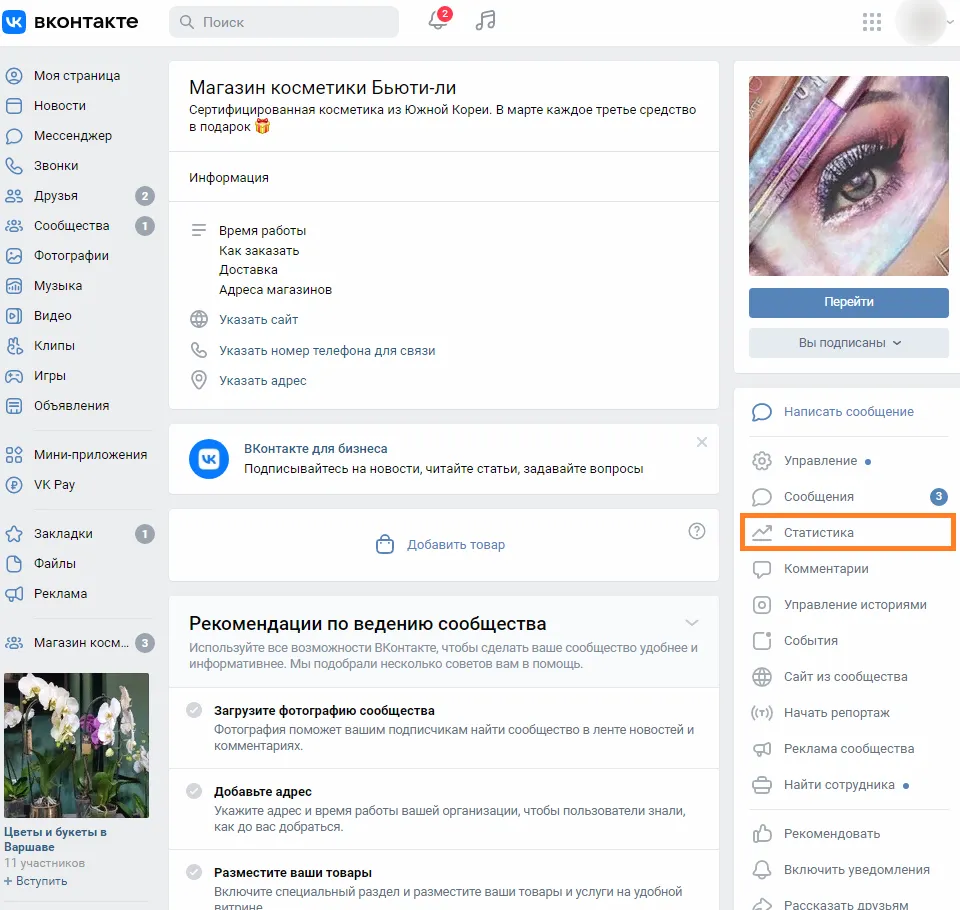
Task: Open community Сообщения with badge 3
Action: tap(849, 497)
